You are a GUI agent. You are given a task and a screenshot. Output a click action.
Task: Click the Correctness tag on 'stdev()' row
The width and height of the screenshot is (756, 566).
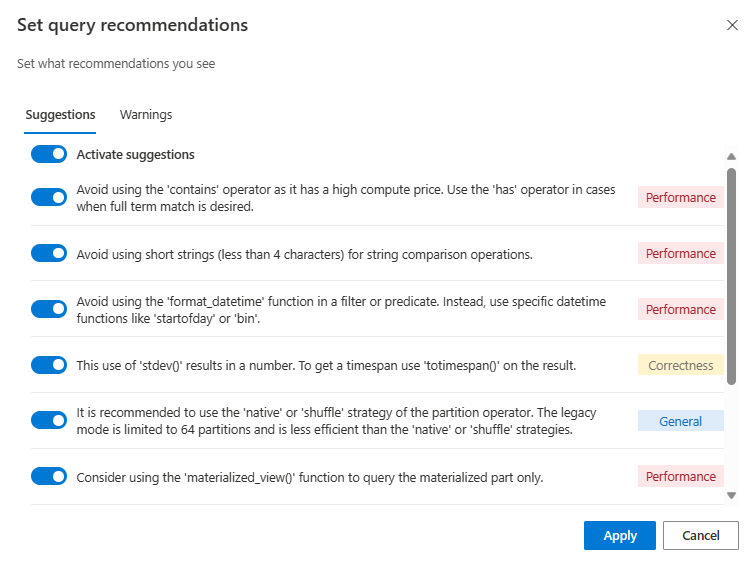[680, 365]
